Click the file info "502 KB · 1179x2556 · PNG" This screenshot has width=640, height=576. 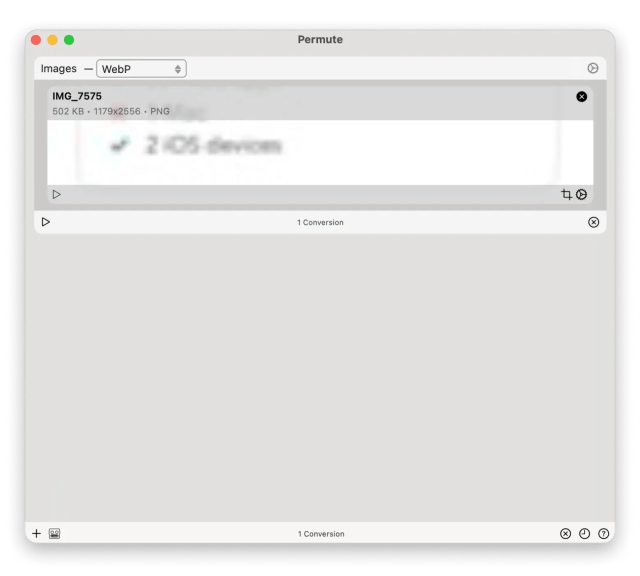[x=111, y=111]
